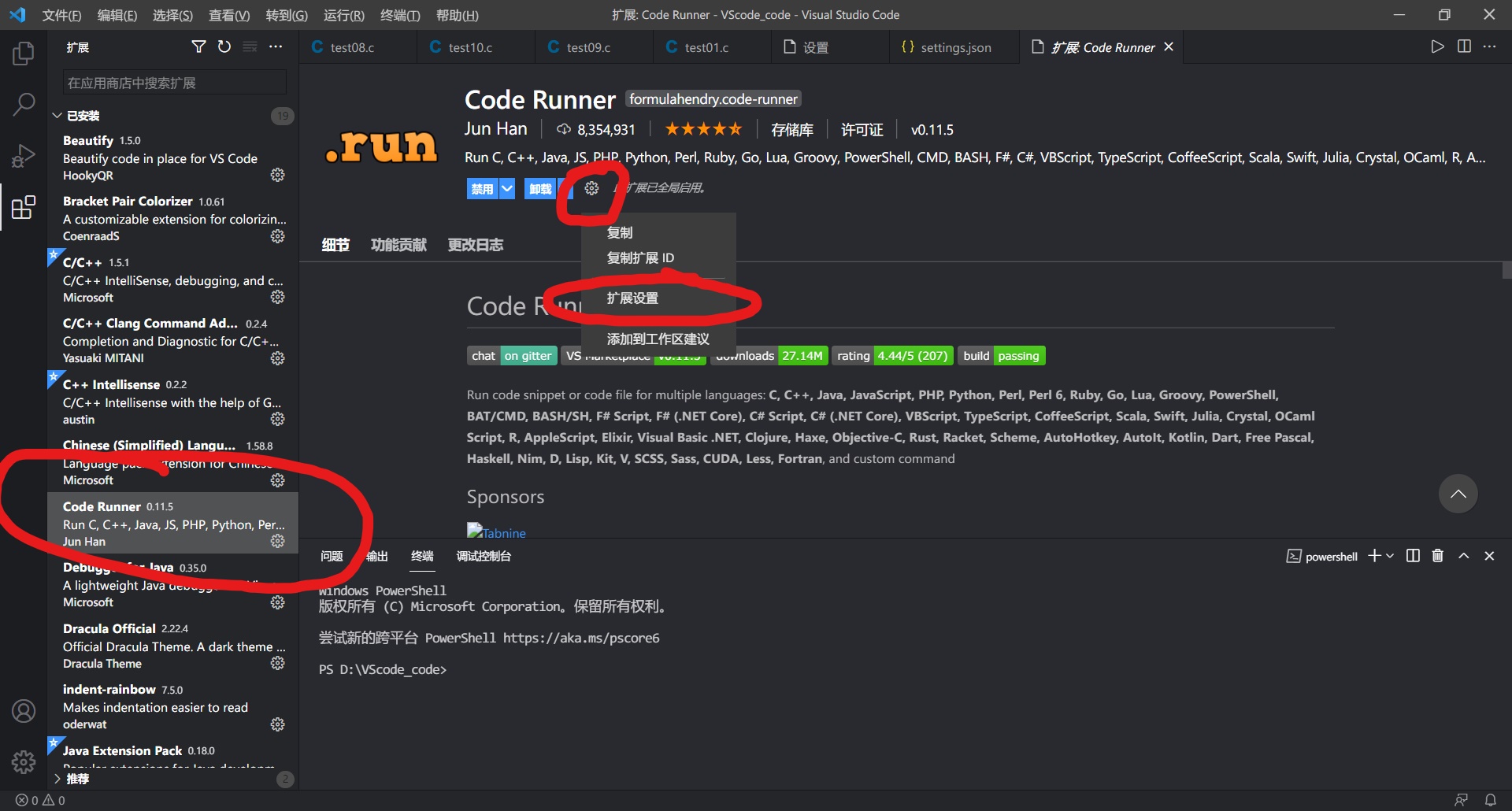Open Bracket Pair Colorizer manage gear
Image resolution: width=1512 pixels, height=811 pixels.
point(278,236)
